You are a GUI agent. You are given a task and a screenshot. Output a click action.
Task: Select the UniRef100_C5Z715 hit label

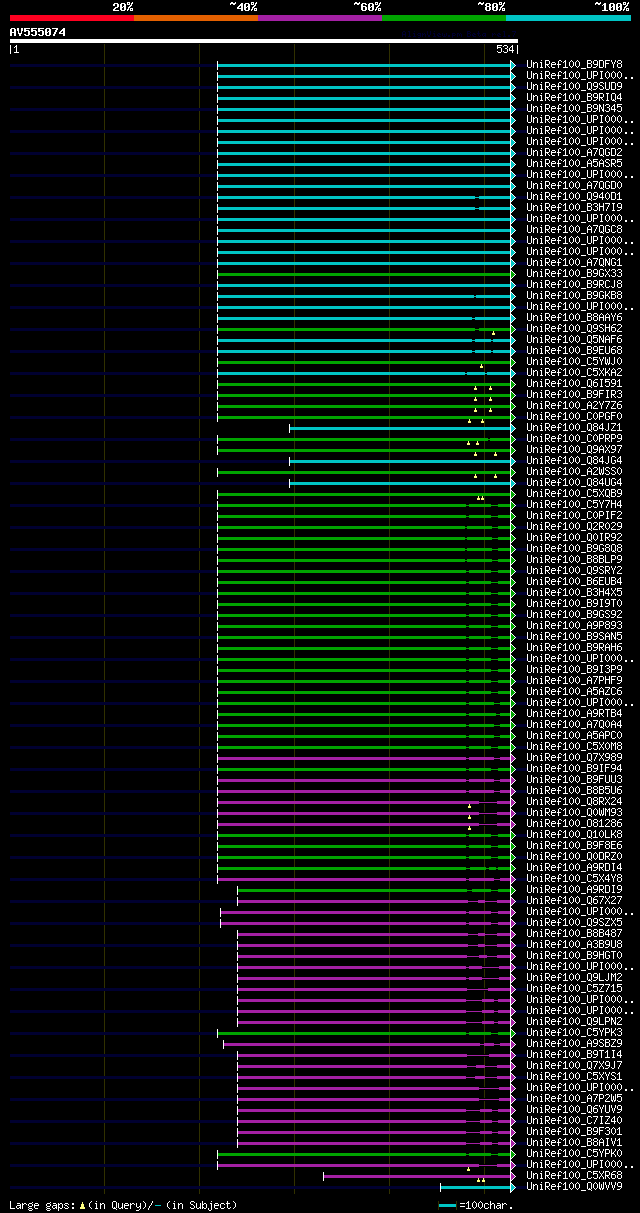click(575, 988)
